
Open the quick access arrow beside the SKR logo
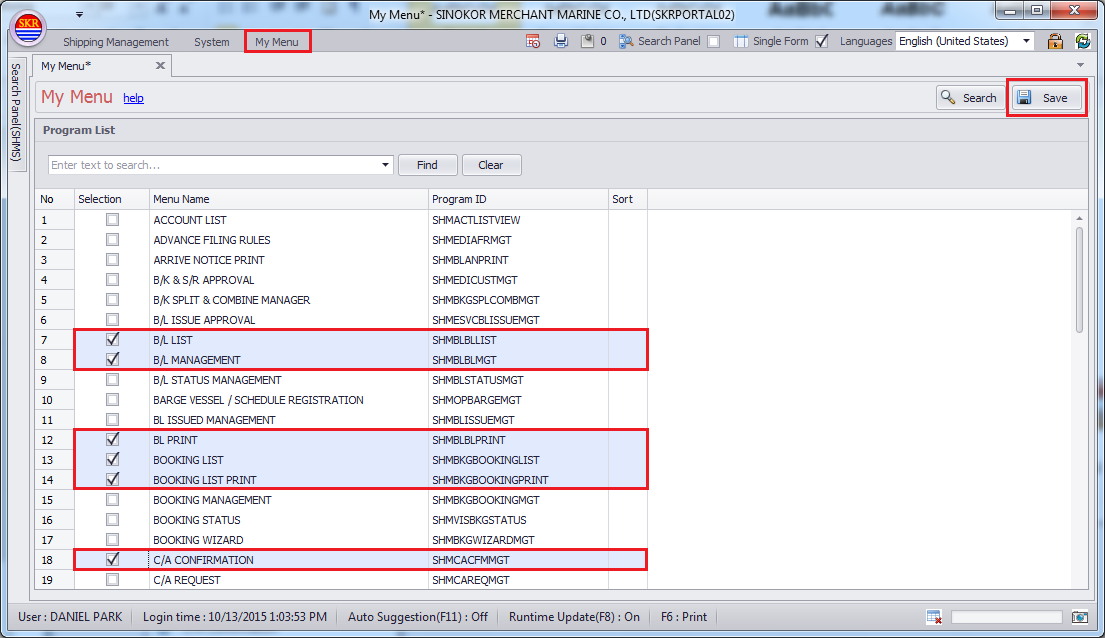click(80, 14)
